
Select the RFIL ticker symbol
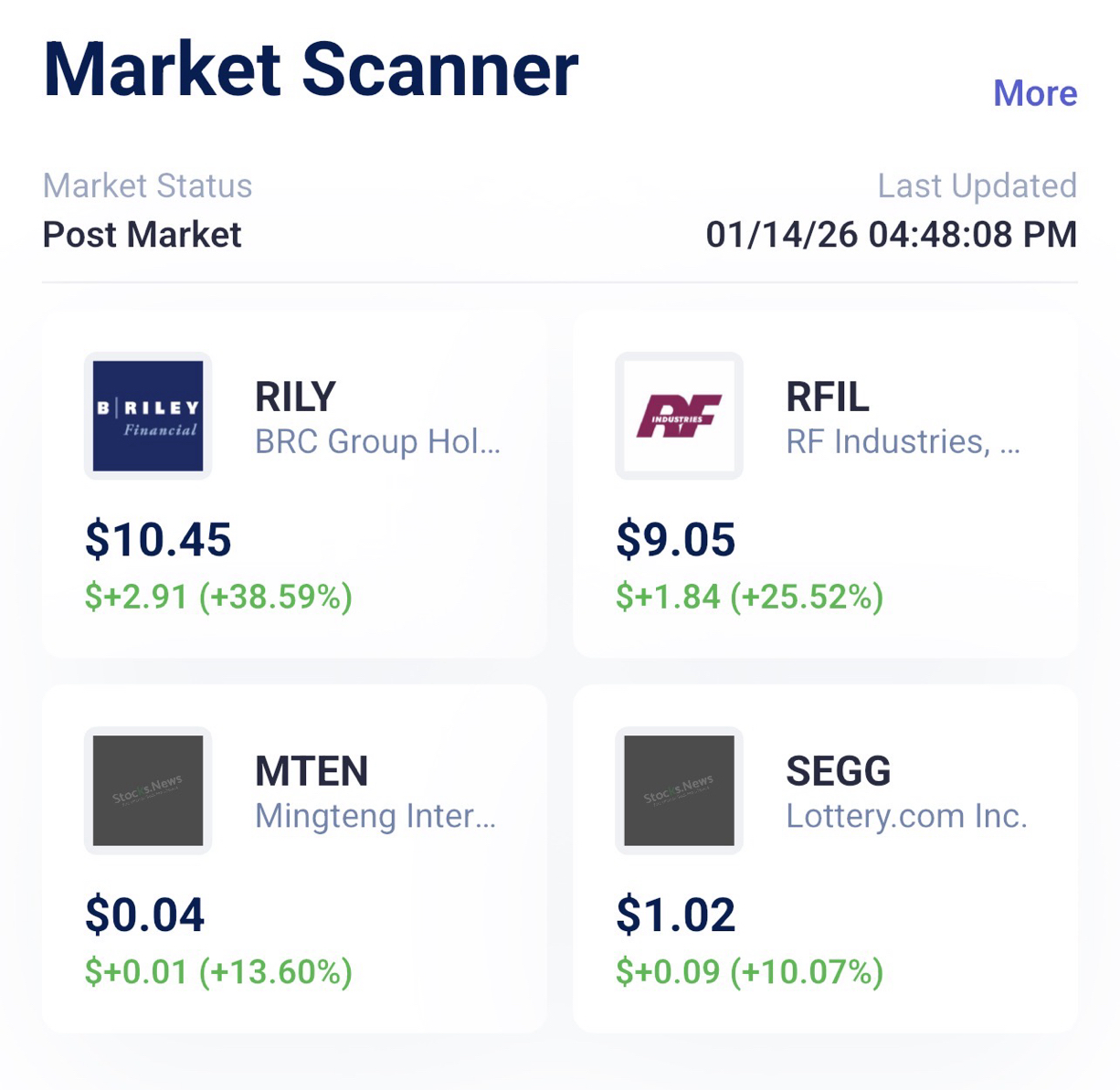pyautogui.click(x=828, y=397)
